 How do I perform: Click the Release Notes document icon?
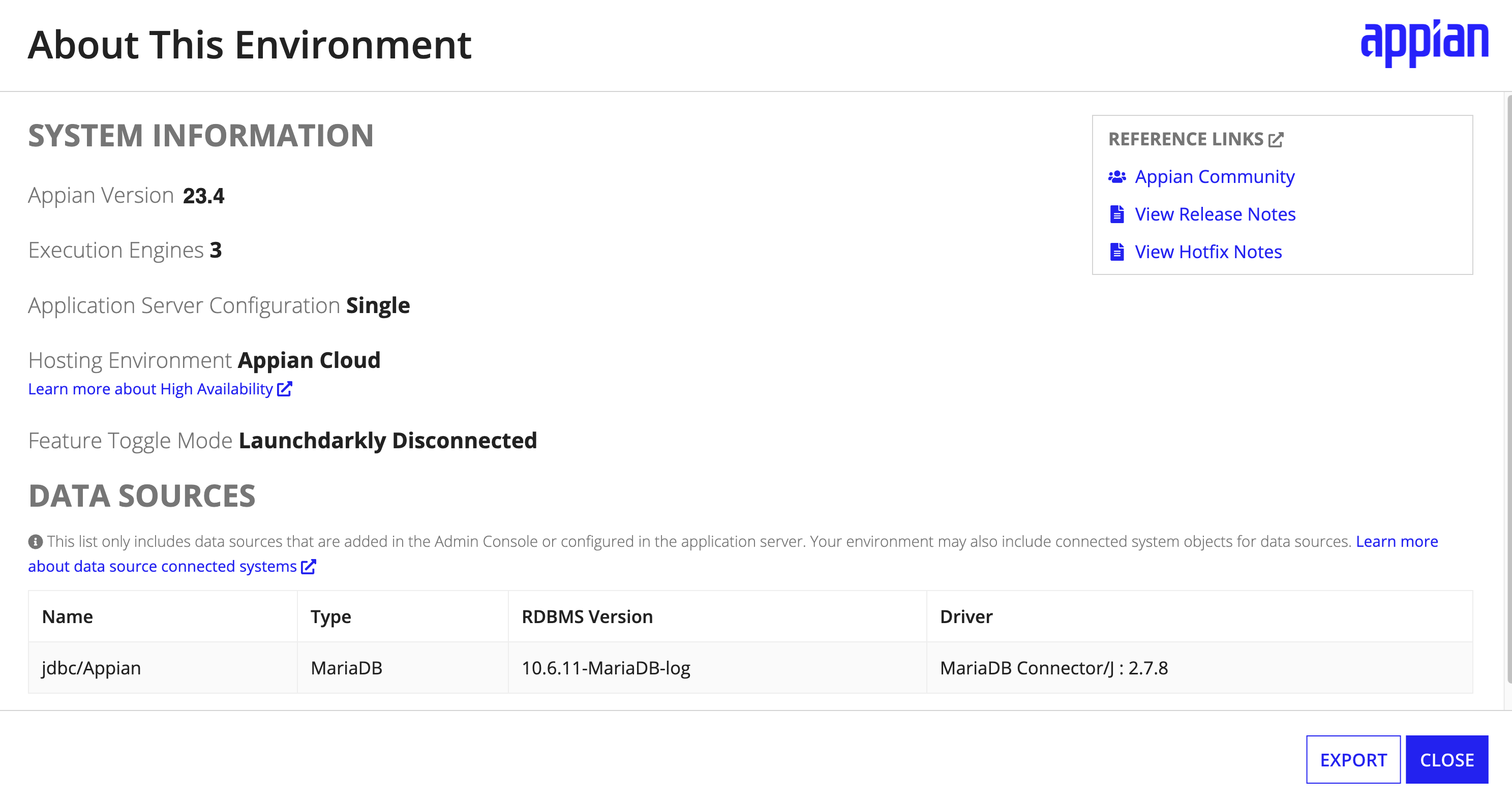click(x=1117, y=214)
